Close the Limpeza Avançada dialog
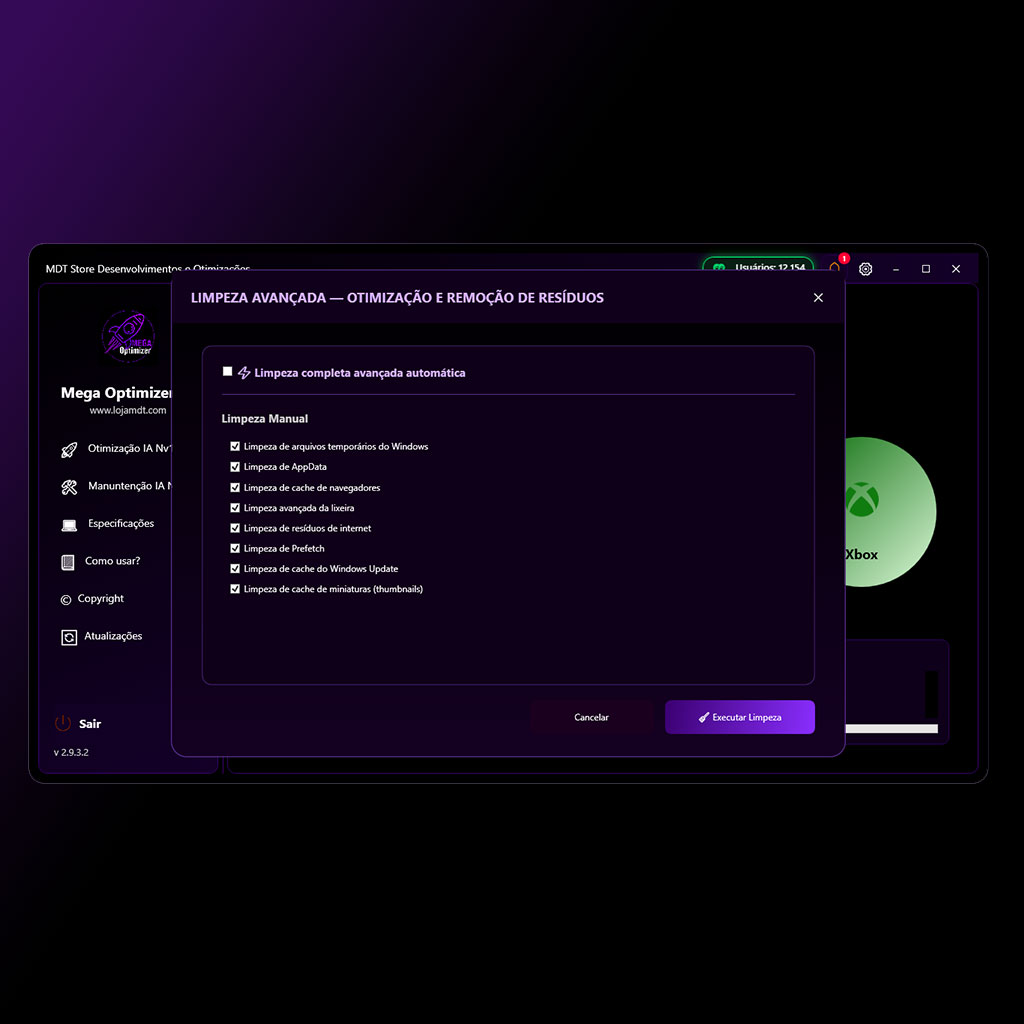1024x1024 pixels. 818,298
